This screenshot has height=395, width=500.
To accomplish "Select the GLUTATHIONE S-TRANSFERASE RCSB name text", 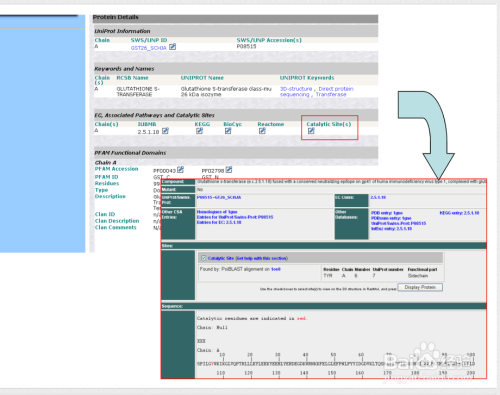I will pos(138,92).
